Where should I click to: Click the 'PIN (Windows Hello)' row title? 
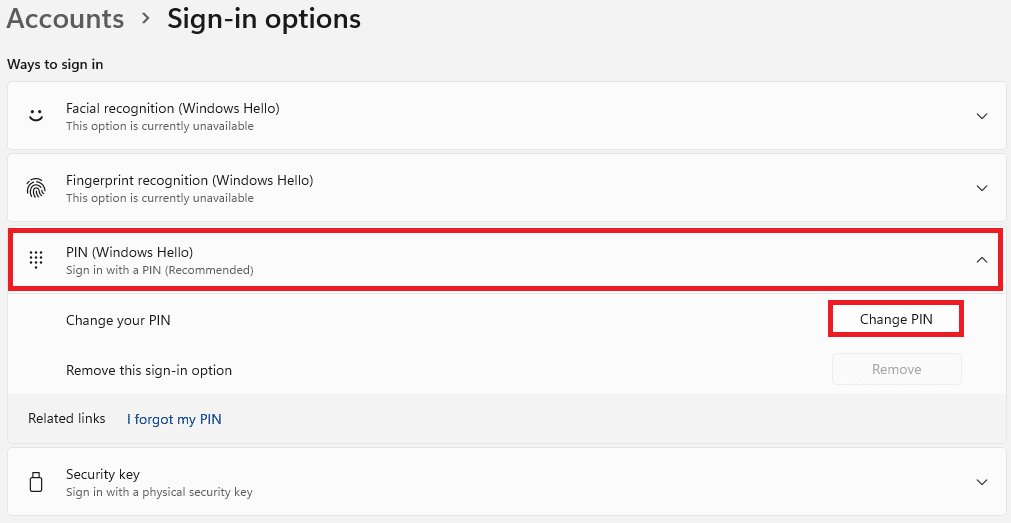(129, 252)
